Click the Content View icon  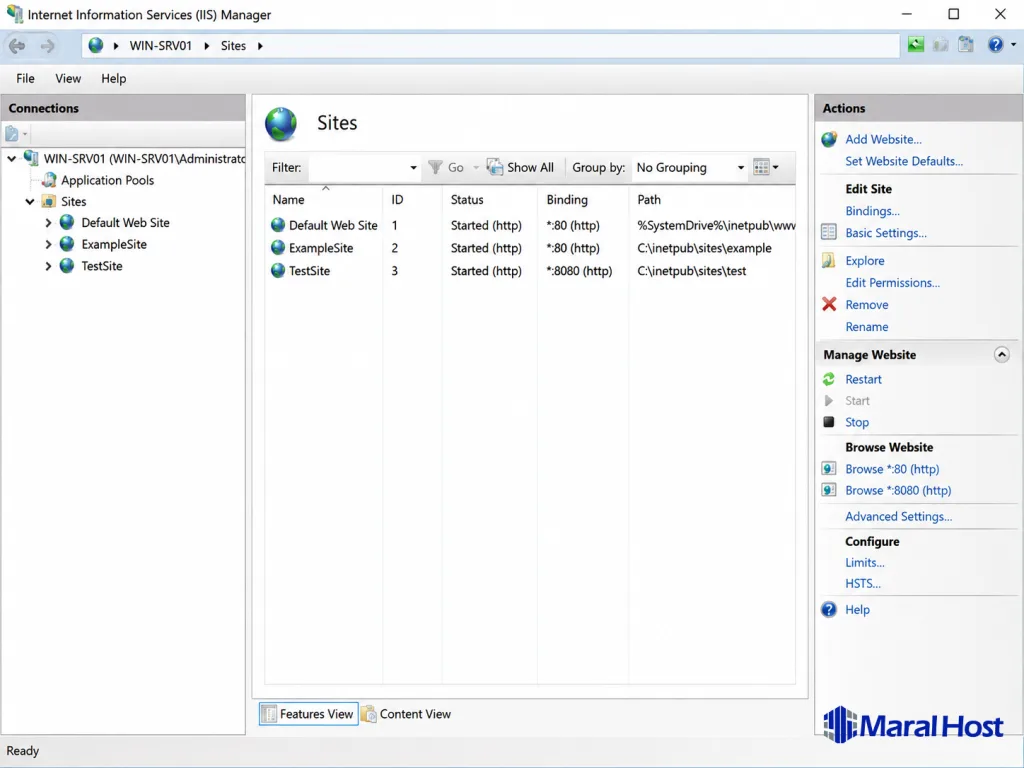(369, 714)
